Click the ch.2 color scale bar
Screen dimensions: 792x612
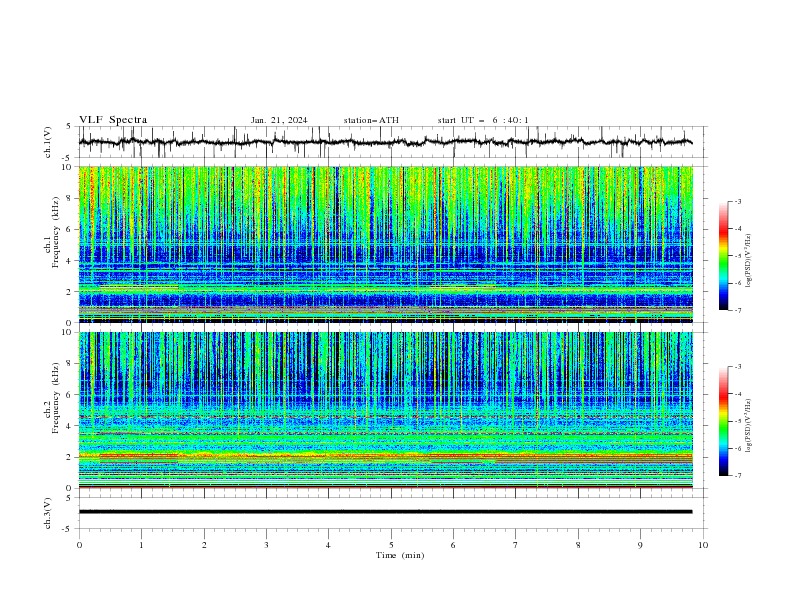723,421
